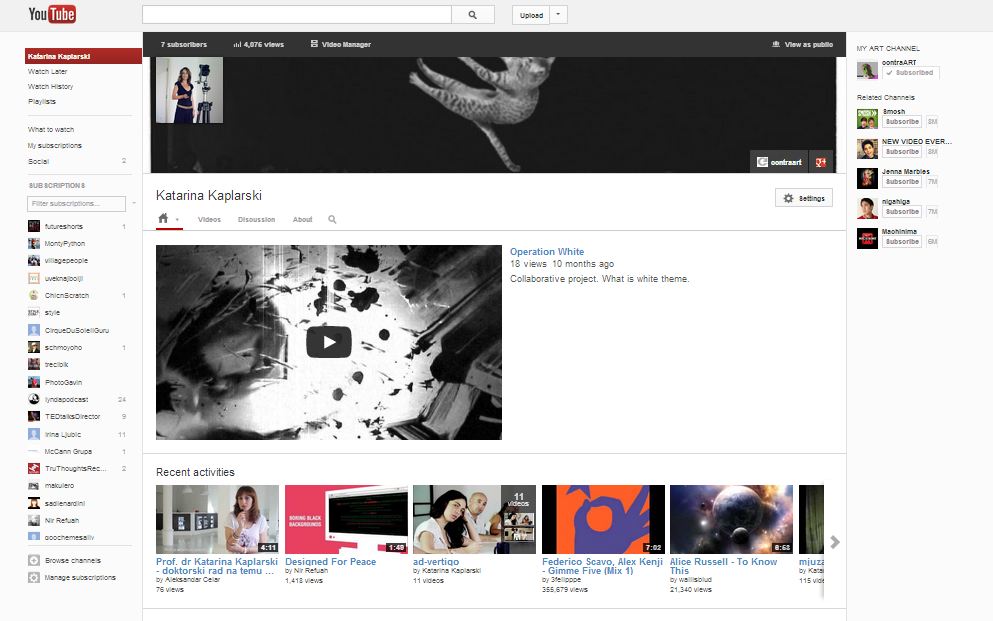Open Browse channels icon link
The height and width of the screenshot is (621, 993).
(x=34, y=560)
